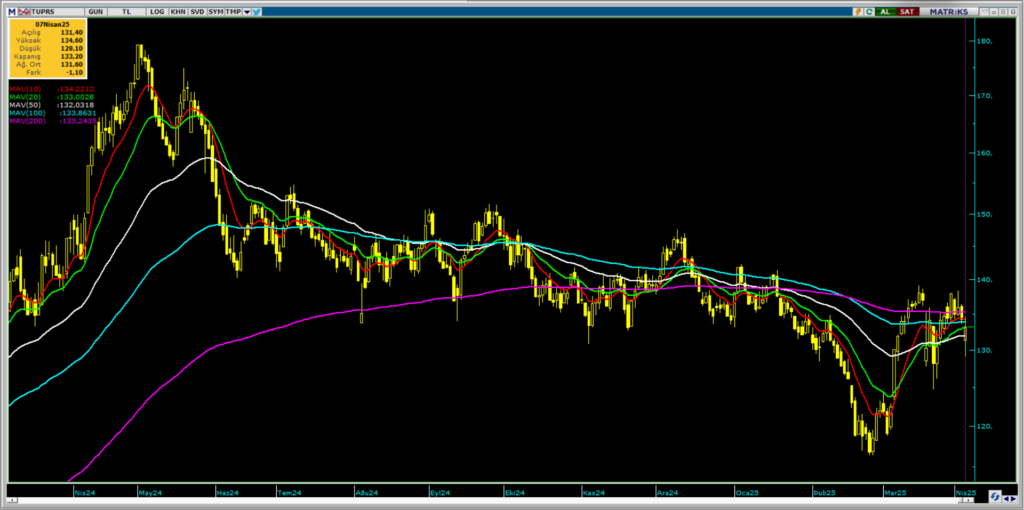
Task: Open the SYM menu item
Action: coord(216,11)
